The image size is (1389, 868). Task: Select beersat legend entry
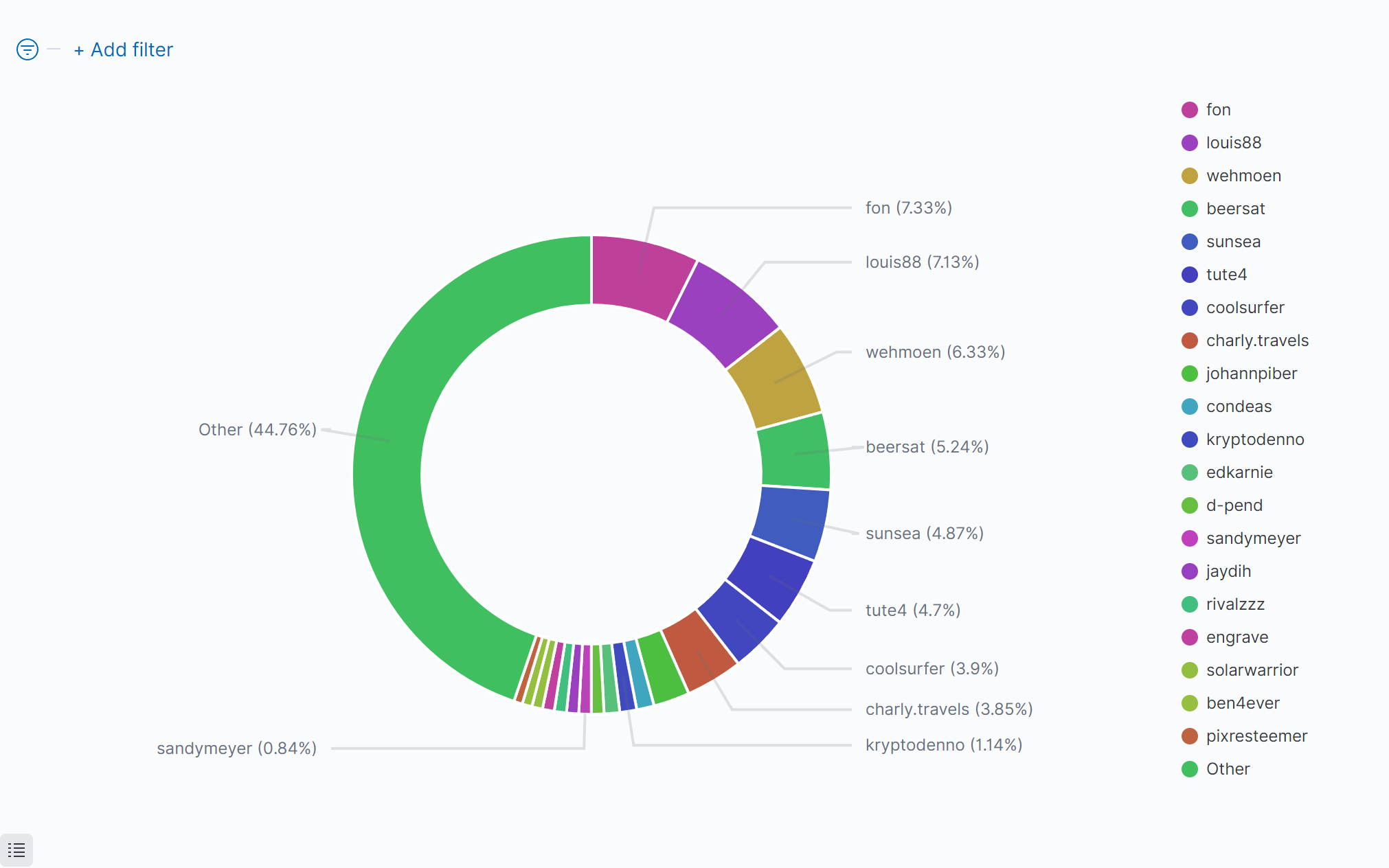1234,209
